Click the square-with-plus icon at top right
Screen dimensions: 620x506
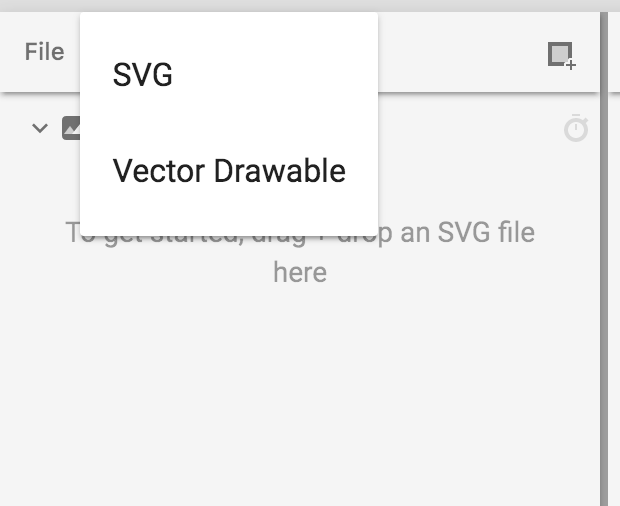point(561,54)
